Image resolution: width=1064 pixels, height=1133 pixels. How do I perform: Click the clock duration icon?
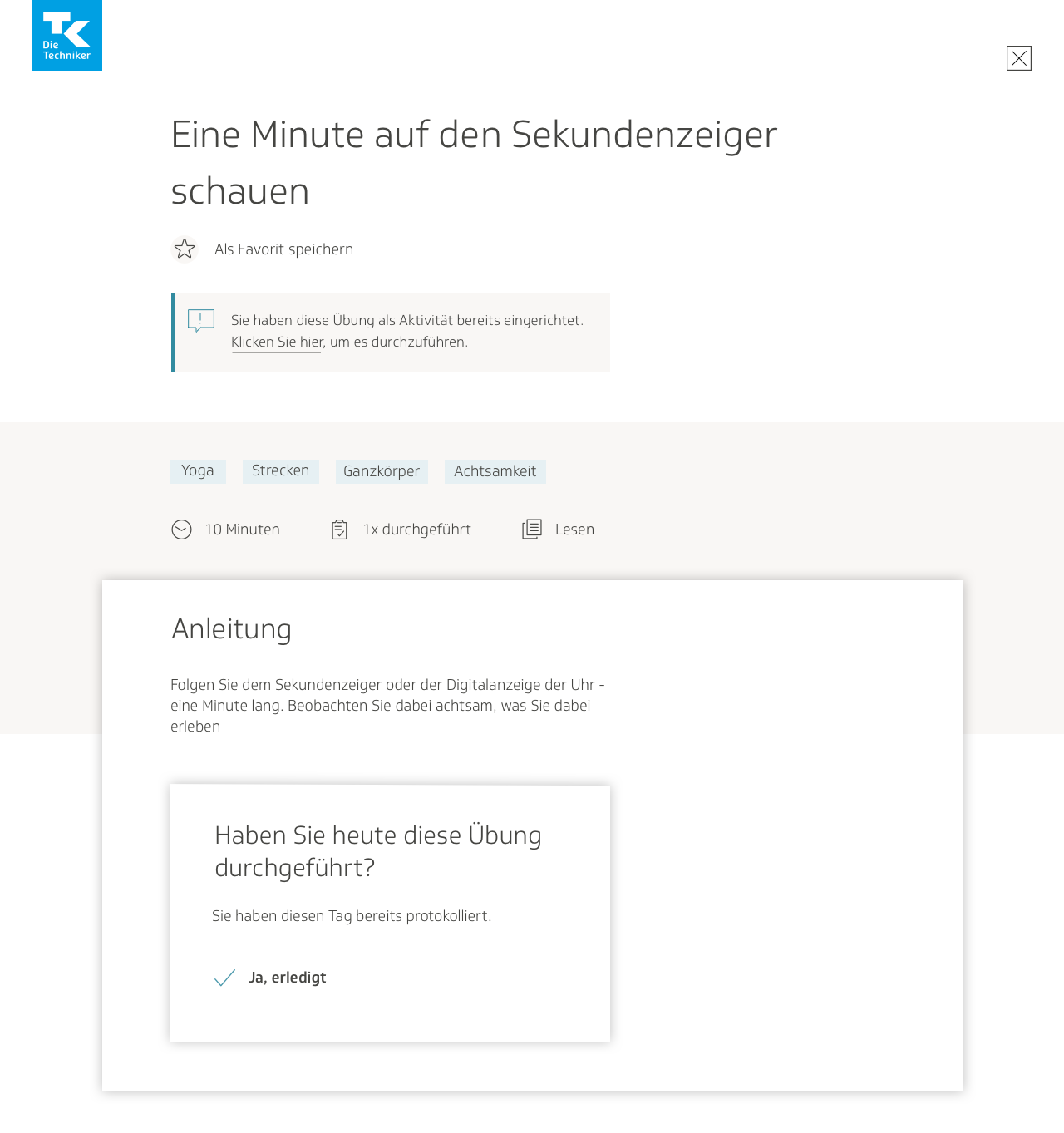pyautogui.click(x=181, y=530)
